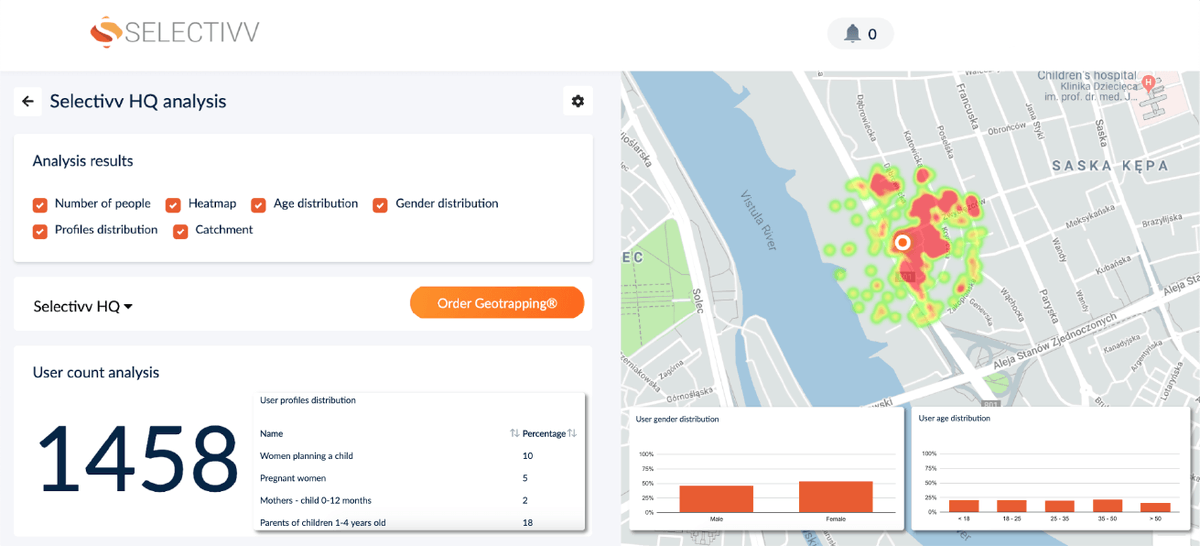Select row 'Parents of children 1-4 years old'
Image resolution: width=1200 pixels, height=546 pixels.
pos(418,522)
